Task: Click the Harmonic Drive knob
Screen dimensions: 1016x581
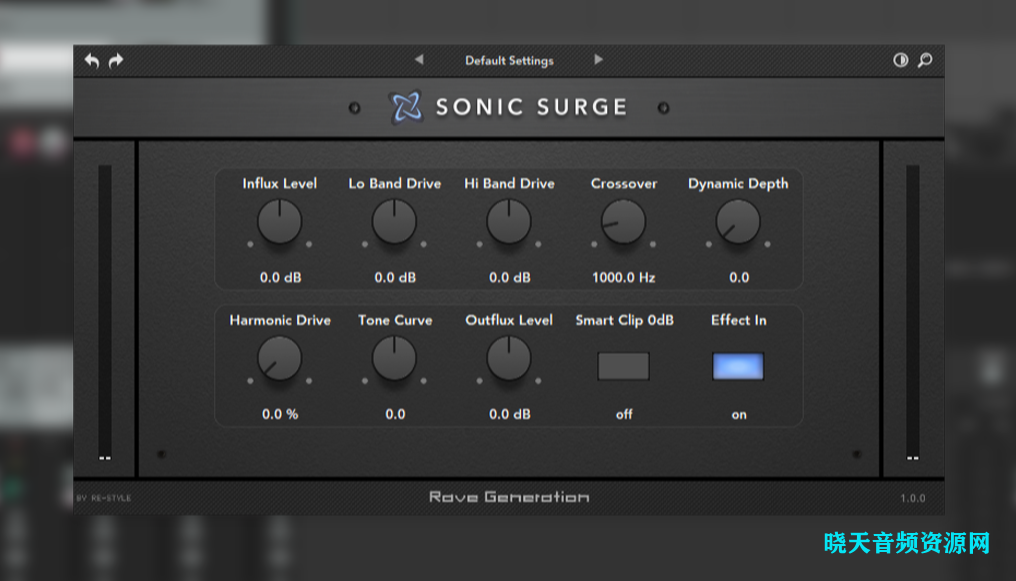Action: pos(280,358)
